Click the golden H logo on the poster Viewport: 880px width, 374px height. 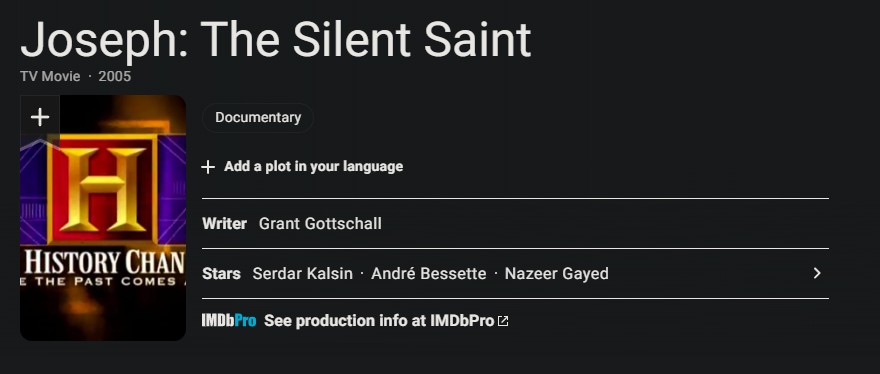click(104, 190)
